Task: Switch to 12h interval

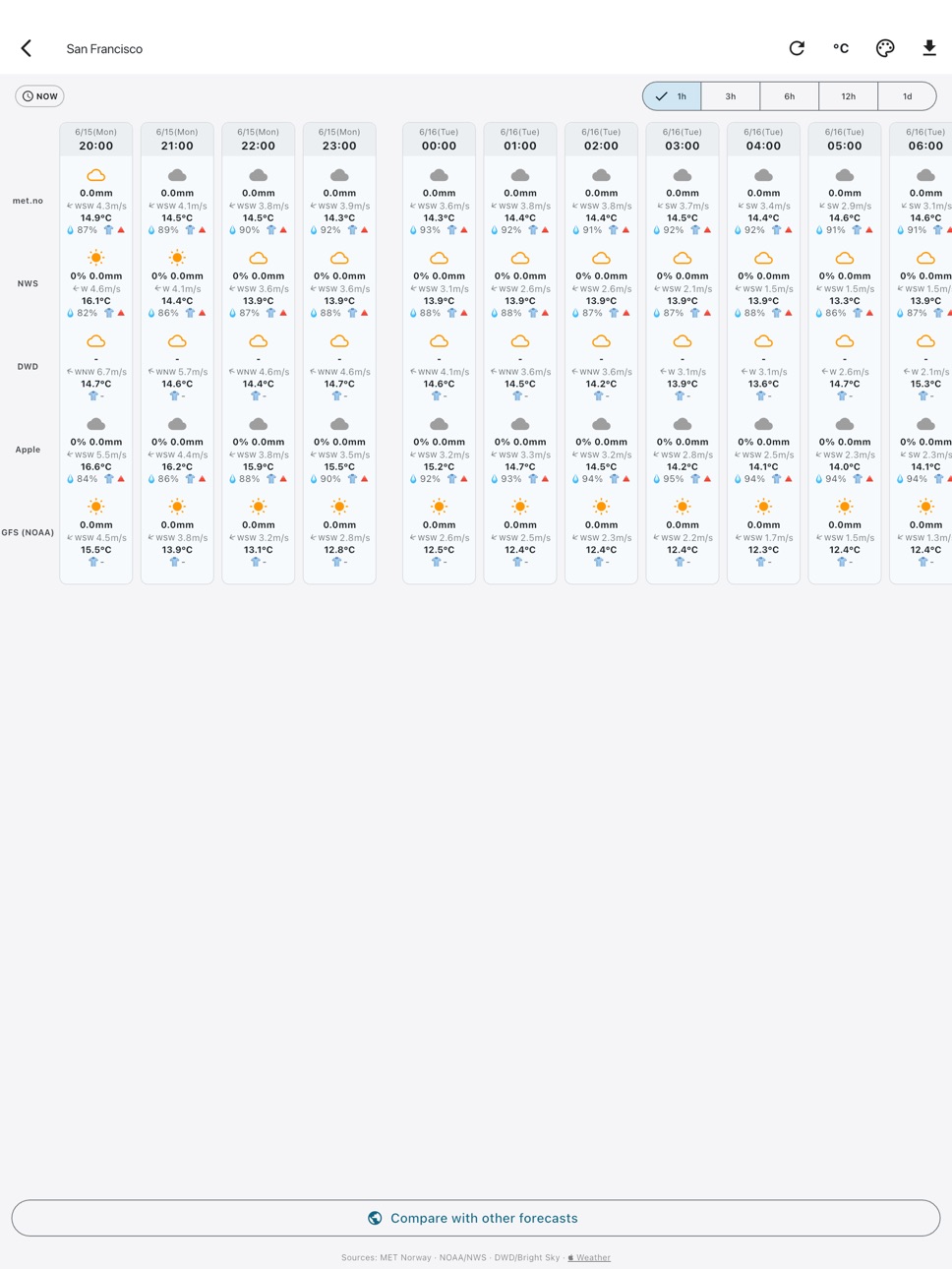Action: click(x=849, y=96)
